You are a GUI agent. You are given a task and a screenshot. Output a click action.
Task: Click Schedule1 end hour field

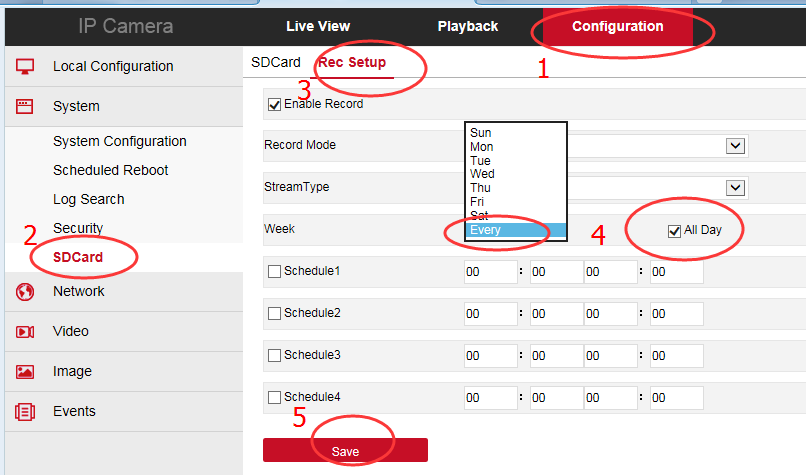pos(611,272)
